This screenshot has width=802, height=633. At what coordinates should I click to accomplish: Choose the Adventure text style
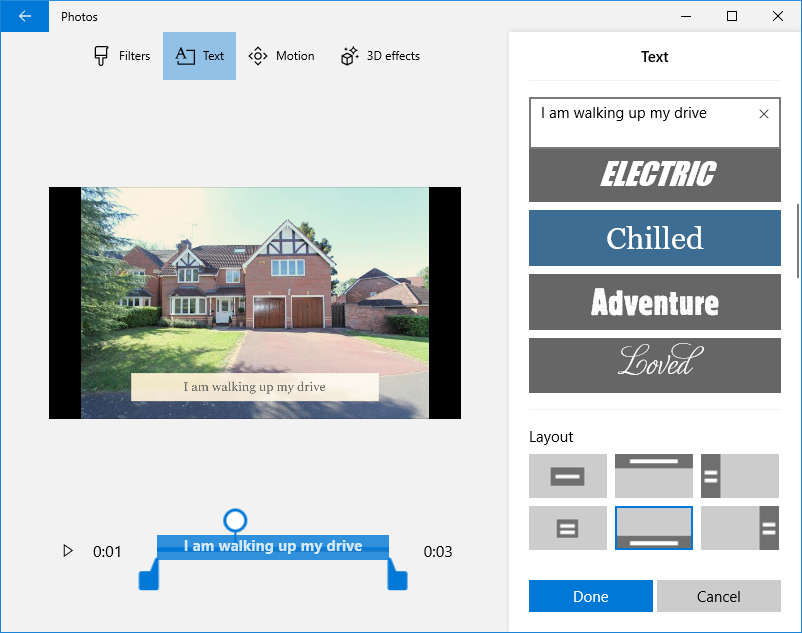point(655,302)
